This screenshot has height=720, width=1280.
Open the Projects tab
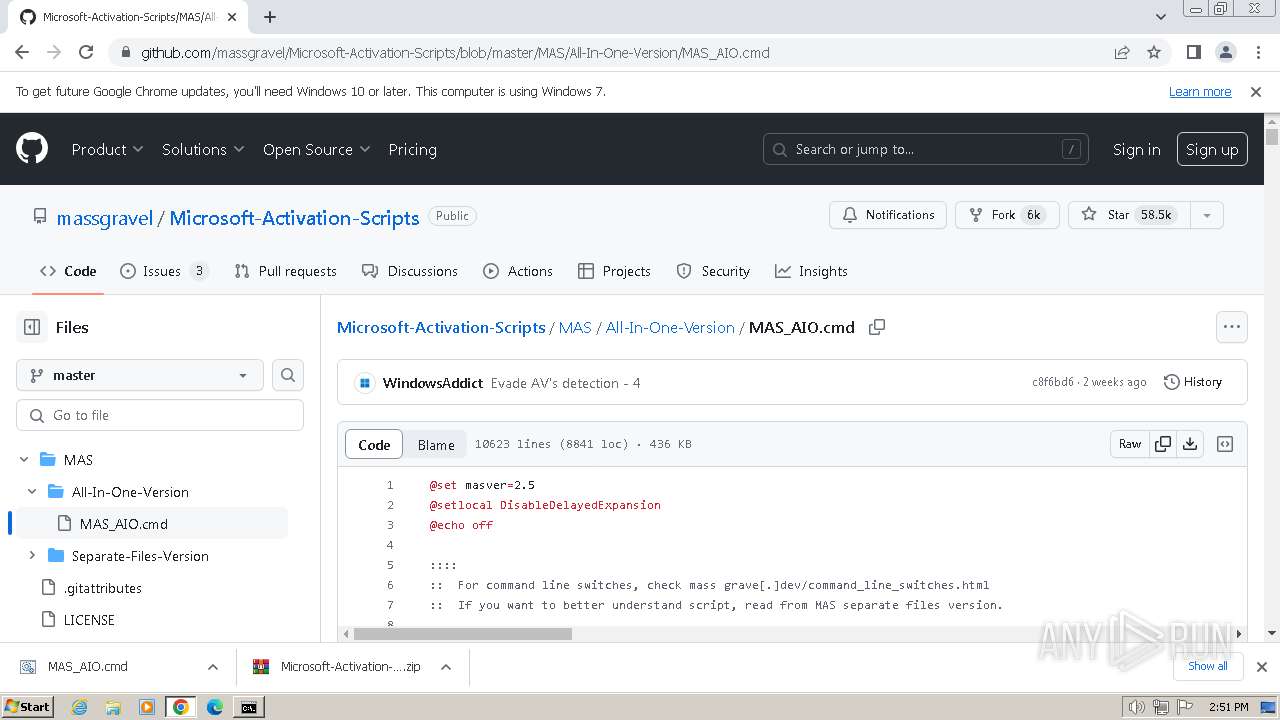click(x=614, y=271)
